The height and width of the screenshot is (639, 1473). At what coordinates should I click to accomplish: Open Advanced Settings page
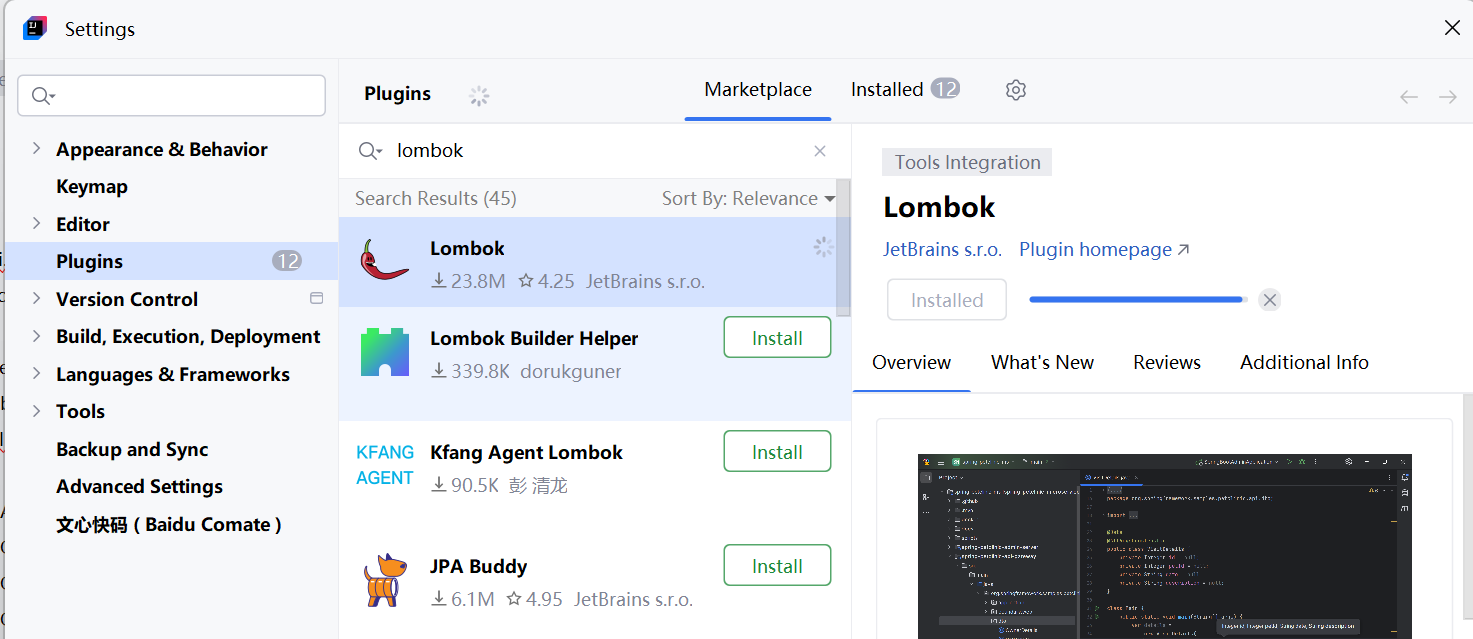click(139, 486)
